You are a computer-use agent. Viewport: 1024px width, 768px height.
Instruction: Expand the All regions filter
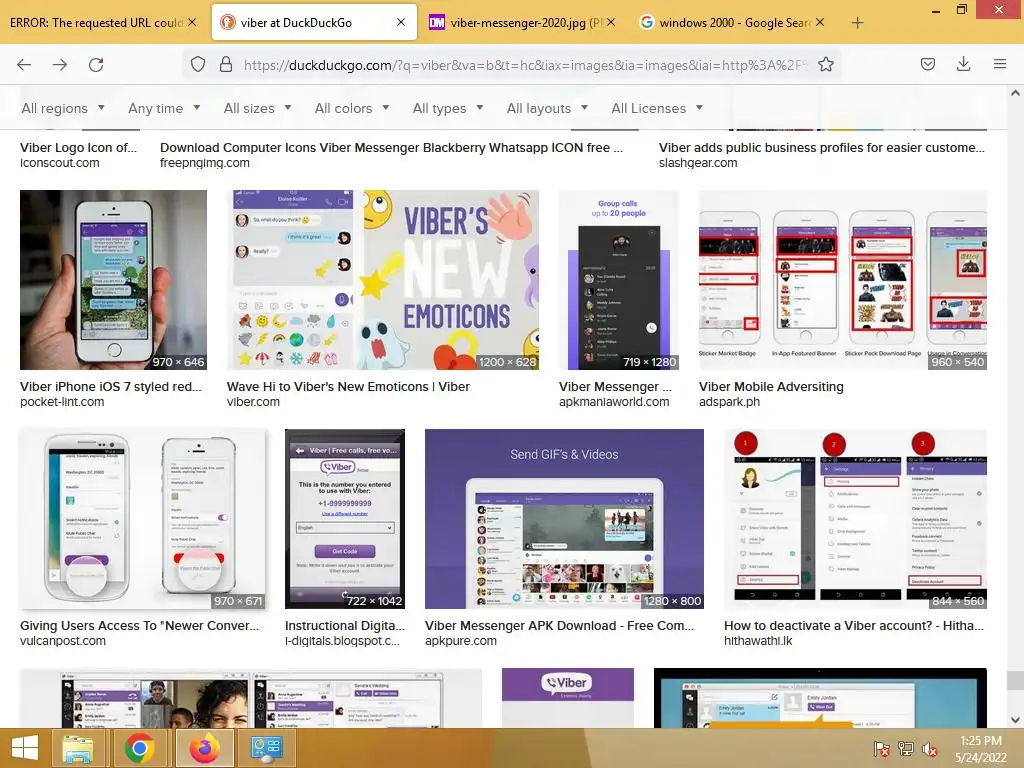63,108
